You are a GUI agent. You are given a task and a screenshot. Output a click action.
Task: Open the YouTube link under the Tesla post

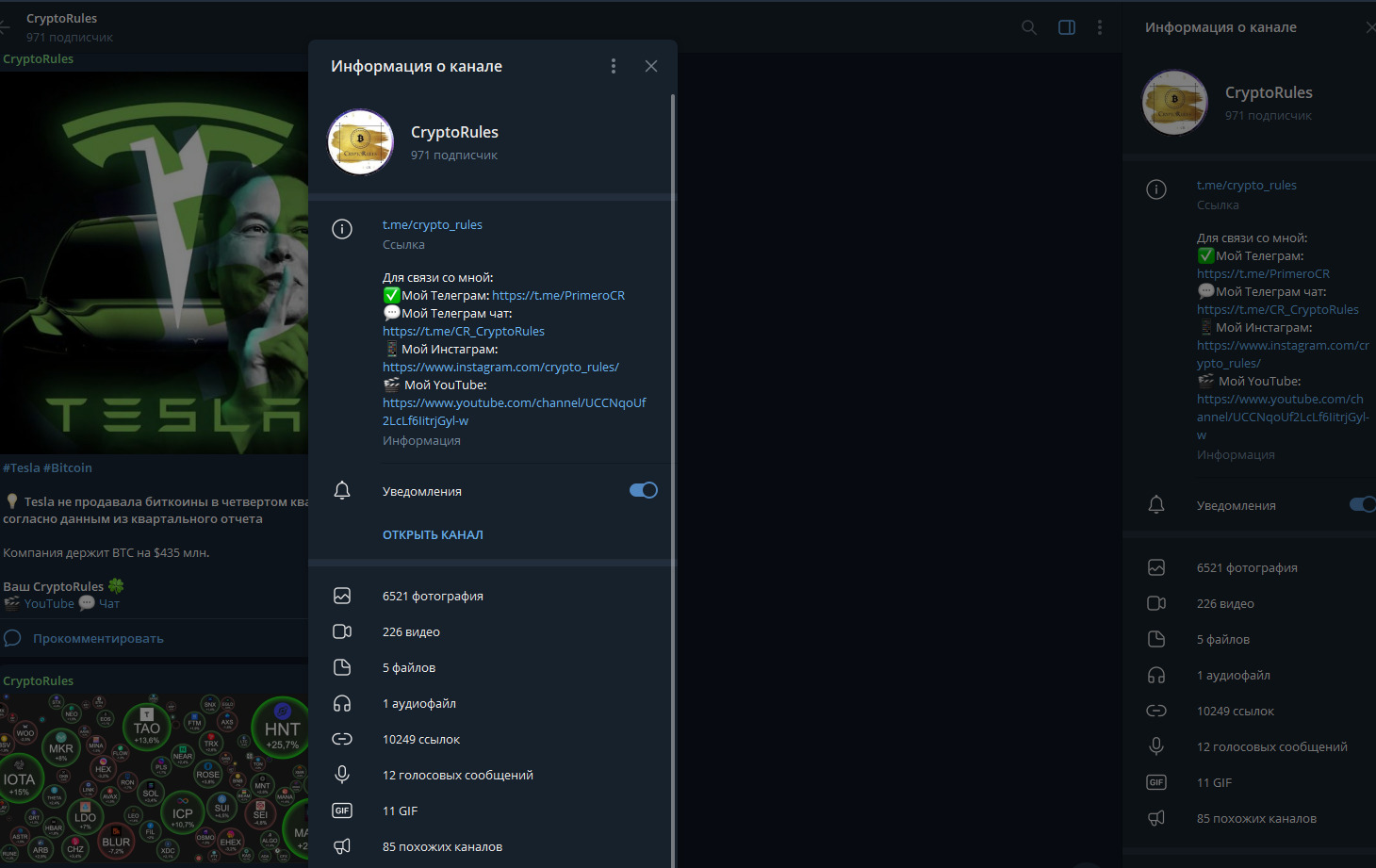(49, 603)
